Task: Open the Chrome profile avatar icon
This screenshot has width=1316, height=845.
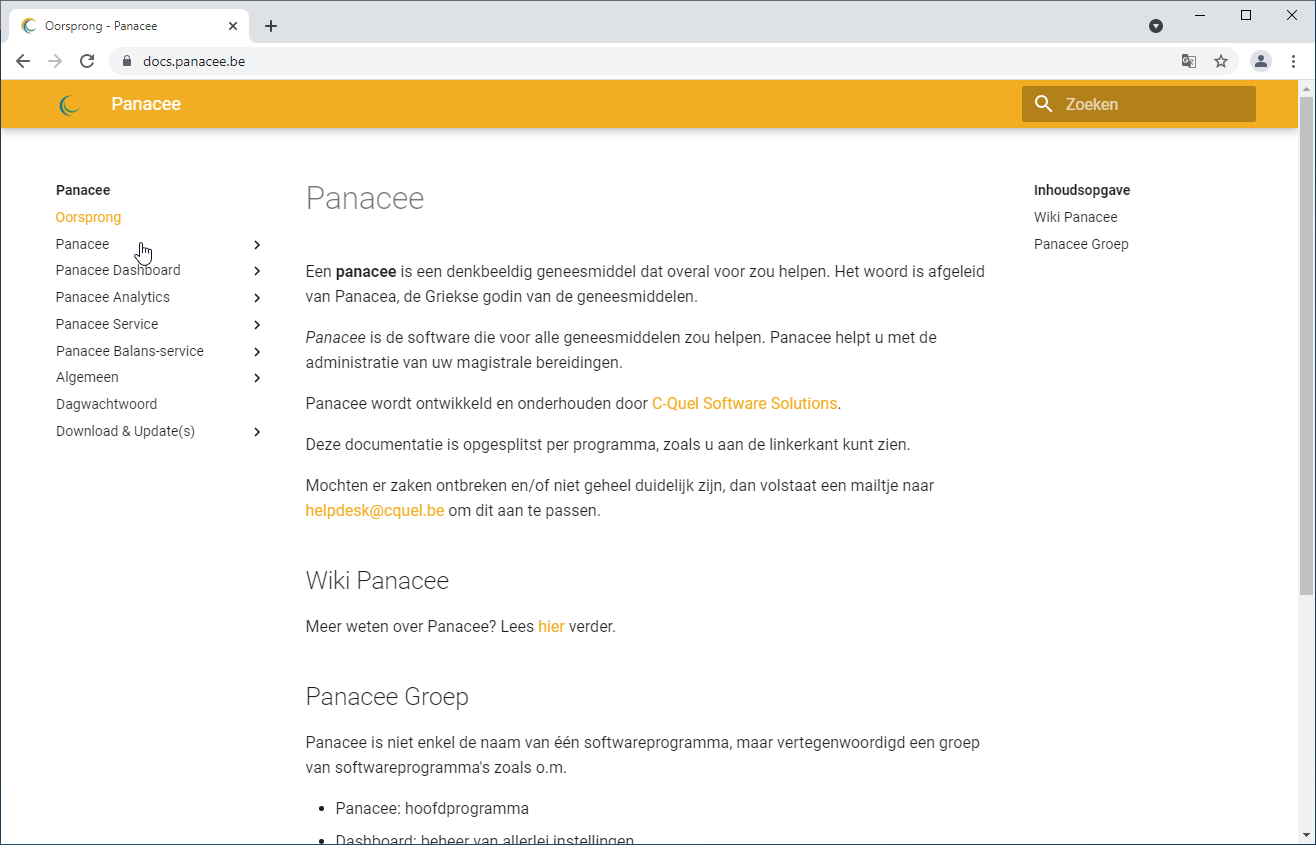Action: click(1261, 61)
